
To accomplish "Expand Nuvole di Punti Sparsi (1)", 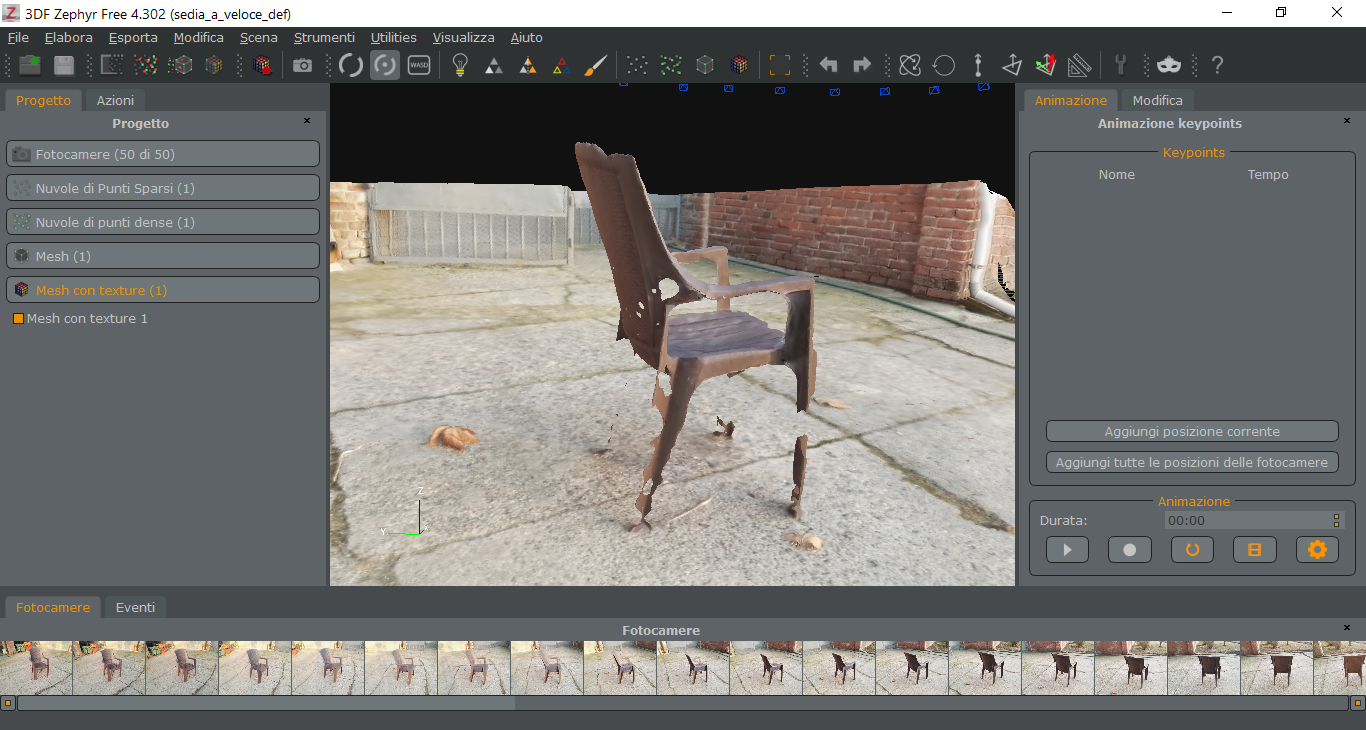I will pyautogui.click(x=163, y=188).
